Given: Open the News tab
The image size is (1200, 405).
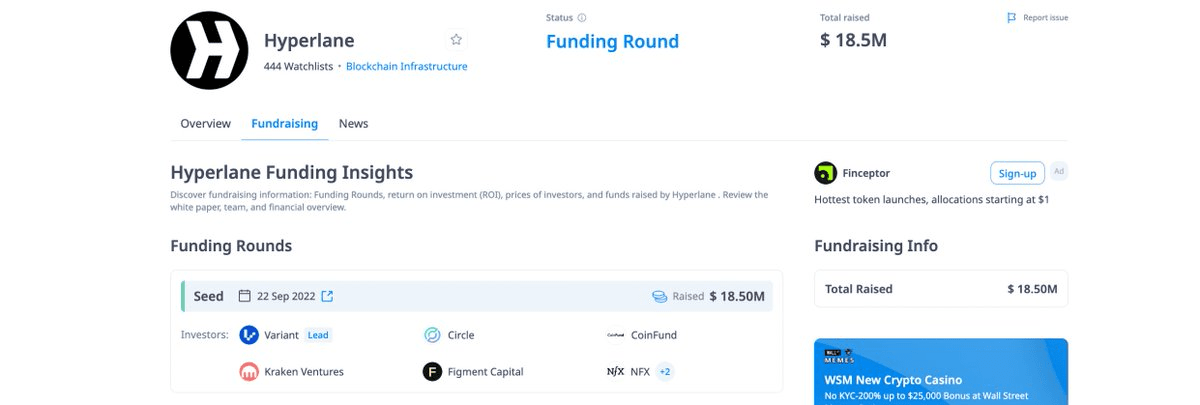Looking at the screenshot, I should (353, 124).
